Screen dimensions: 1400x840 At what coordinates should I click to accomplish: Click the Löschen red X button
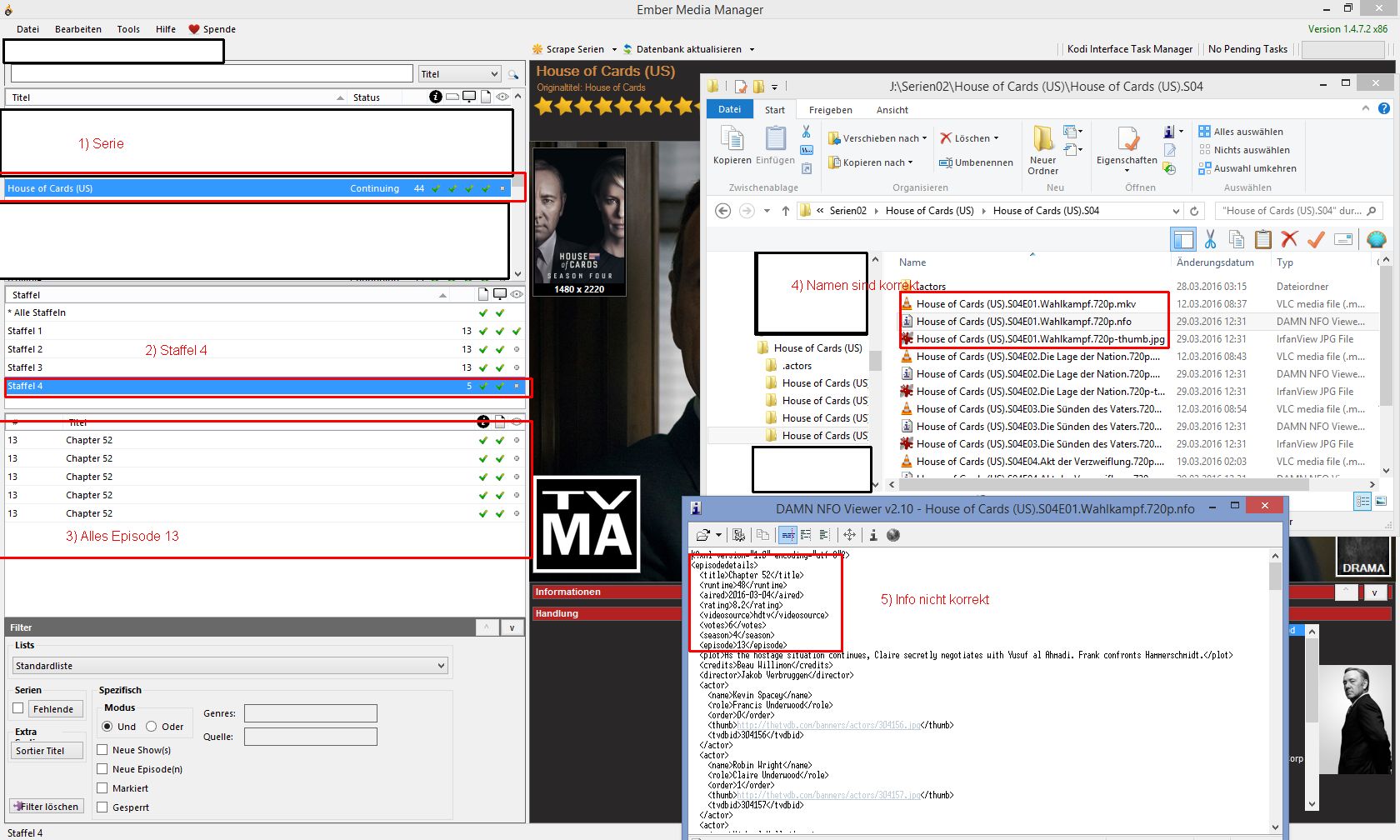pyautogui.click(x=969, y=138)
